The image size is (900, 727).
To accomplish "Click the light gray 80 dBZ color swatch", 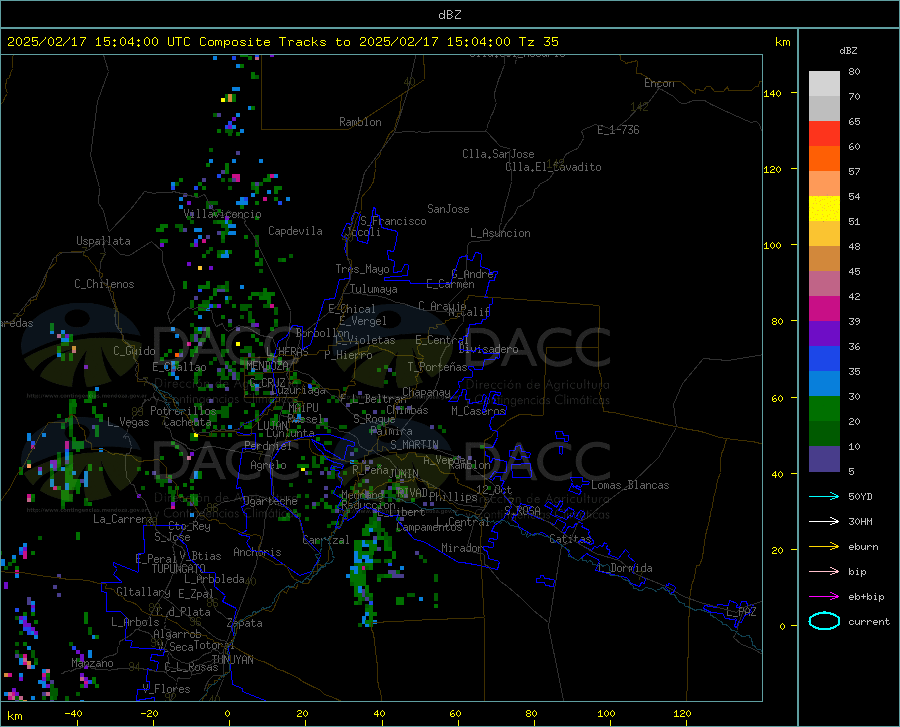I will (x=824, y=84).
